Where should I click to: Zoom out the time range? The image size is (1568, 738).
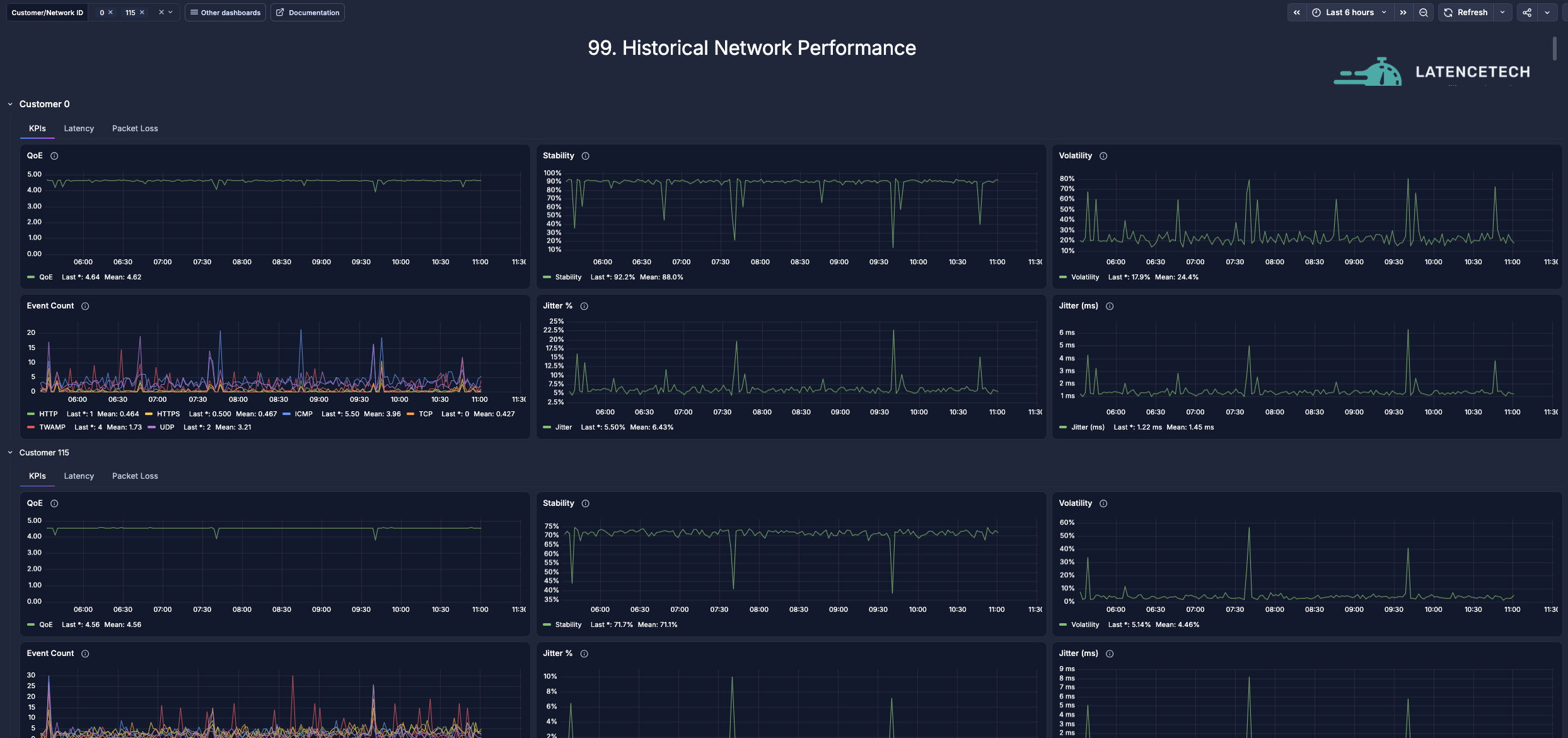[1424, 13]
